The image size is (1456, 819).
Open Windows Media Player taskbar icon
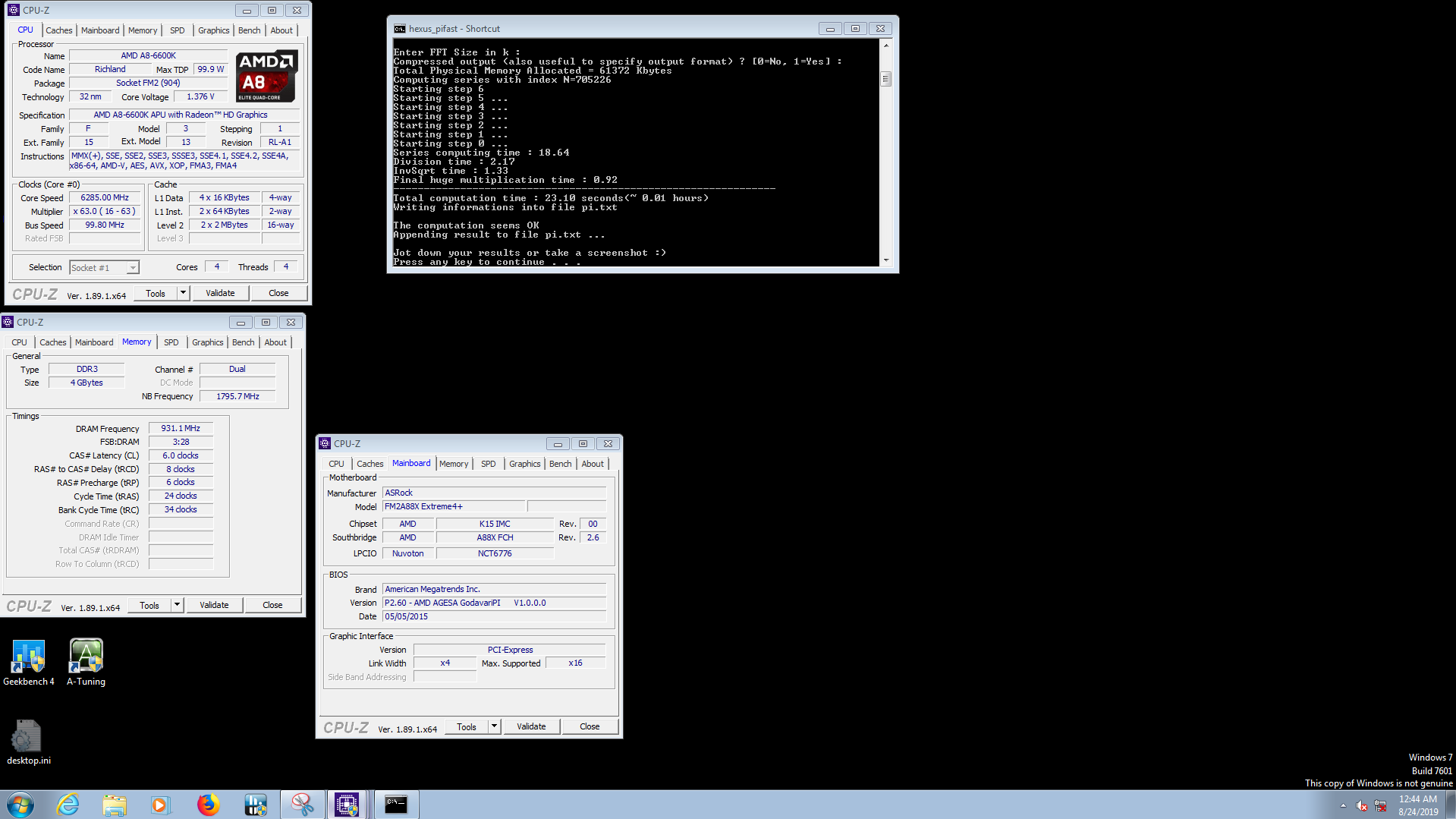160,805
